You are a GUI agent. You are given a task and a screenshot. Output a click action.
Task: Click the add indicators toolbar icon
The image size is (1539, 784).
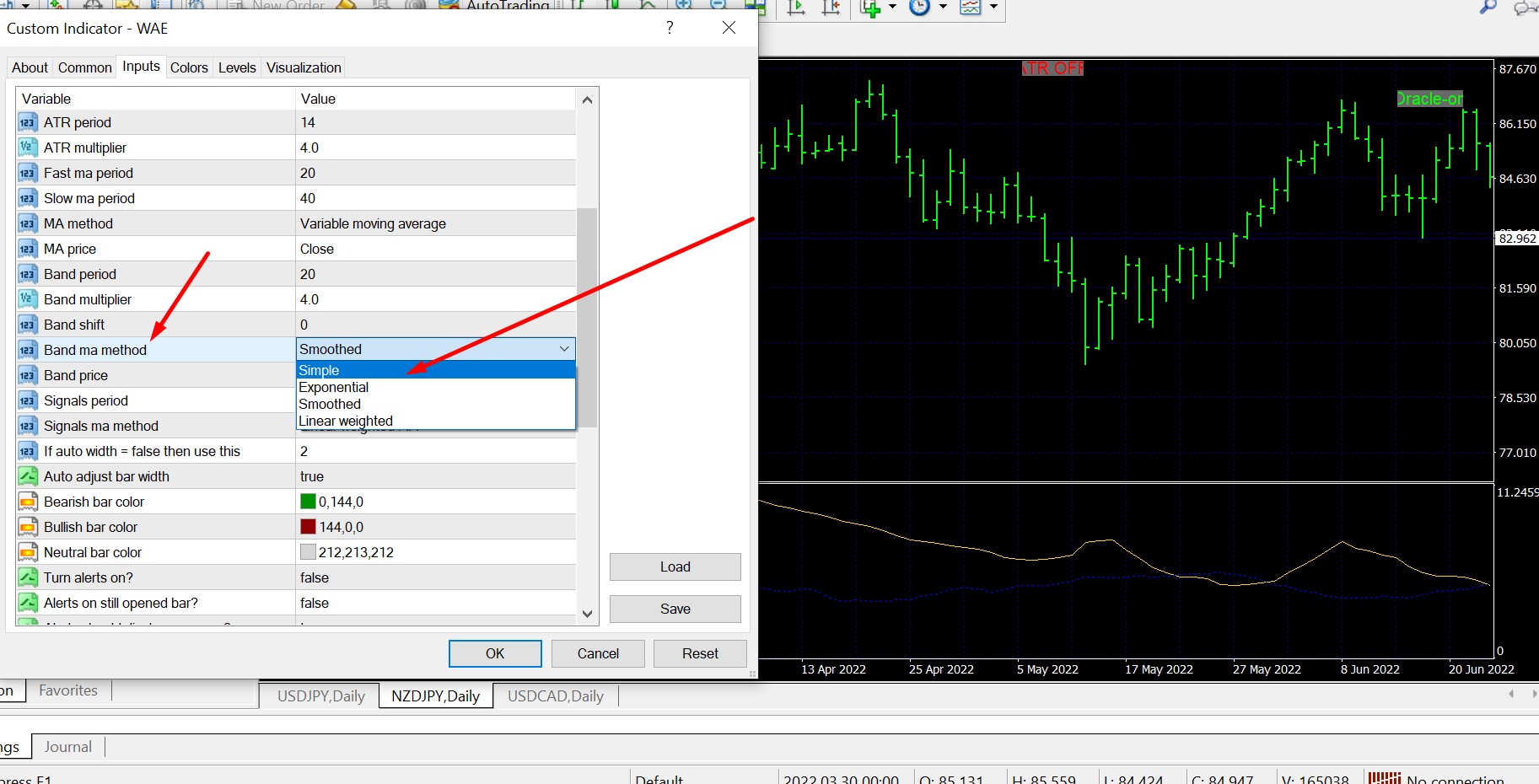[x=870, y=8]
